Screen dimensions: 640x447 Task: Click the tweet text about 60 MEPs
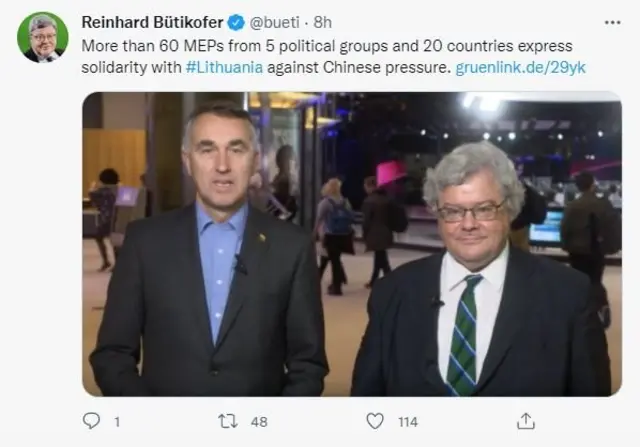(x=327, y=46)
